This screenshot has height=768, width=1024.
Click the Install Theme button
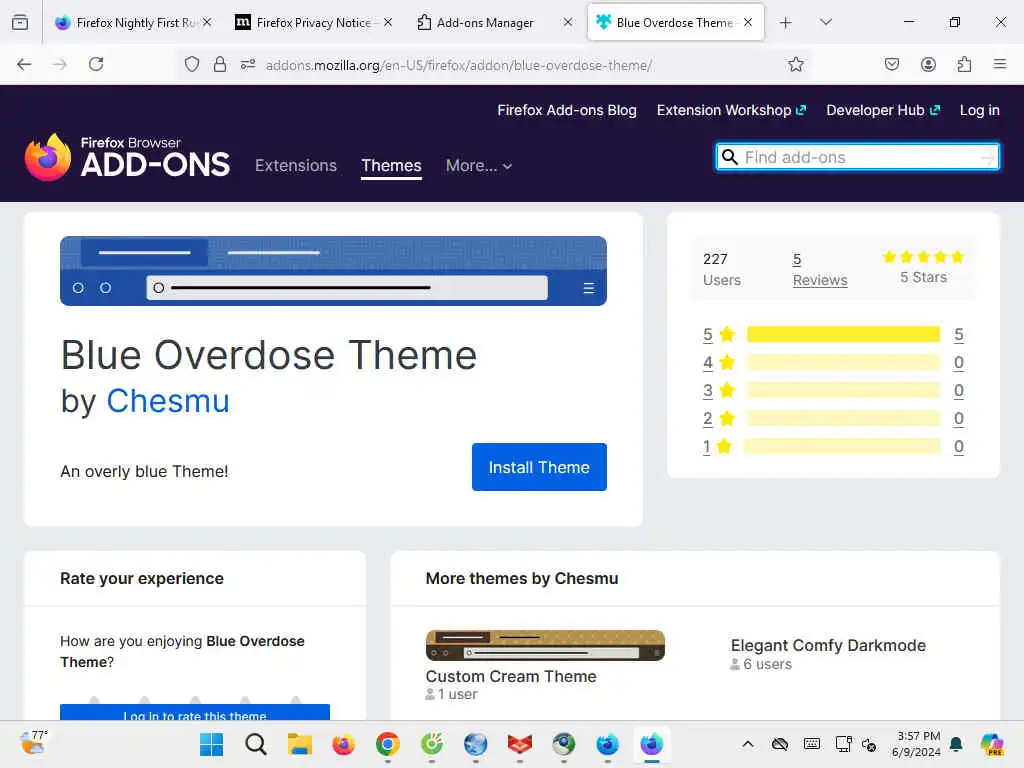[539, 468]
